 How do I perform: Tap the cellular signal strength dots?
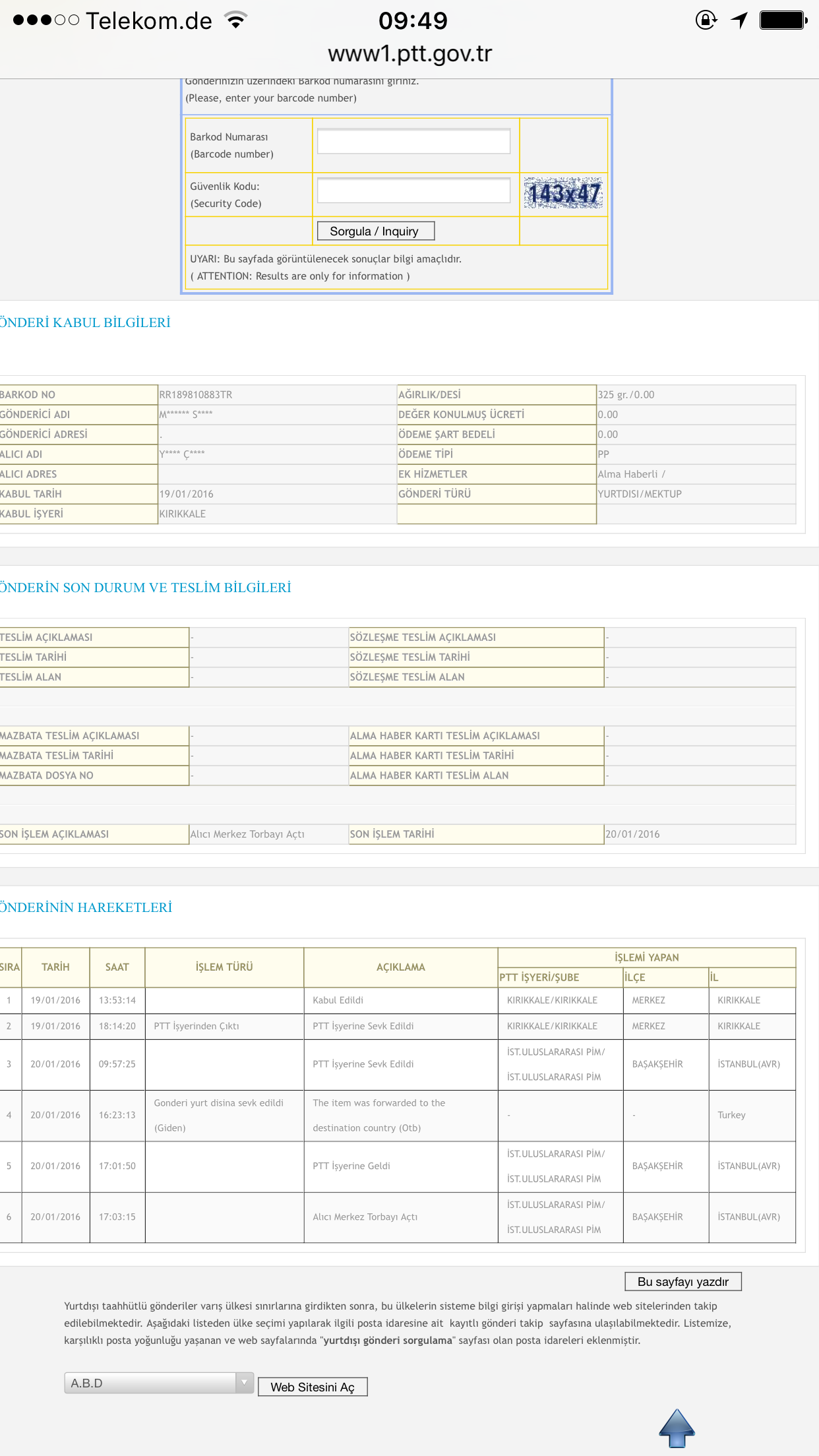(x=46, y=20)
